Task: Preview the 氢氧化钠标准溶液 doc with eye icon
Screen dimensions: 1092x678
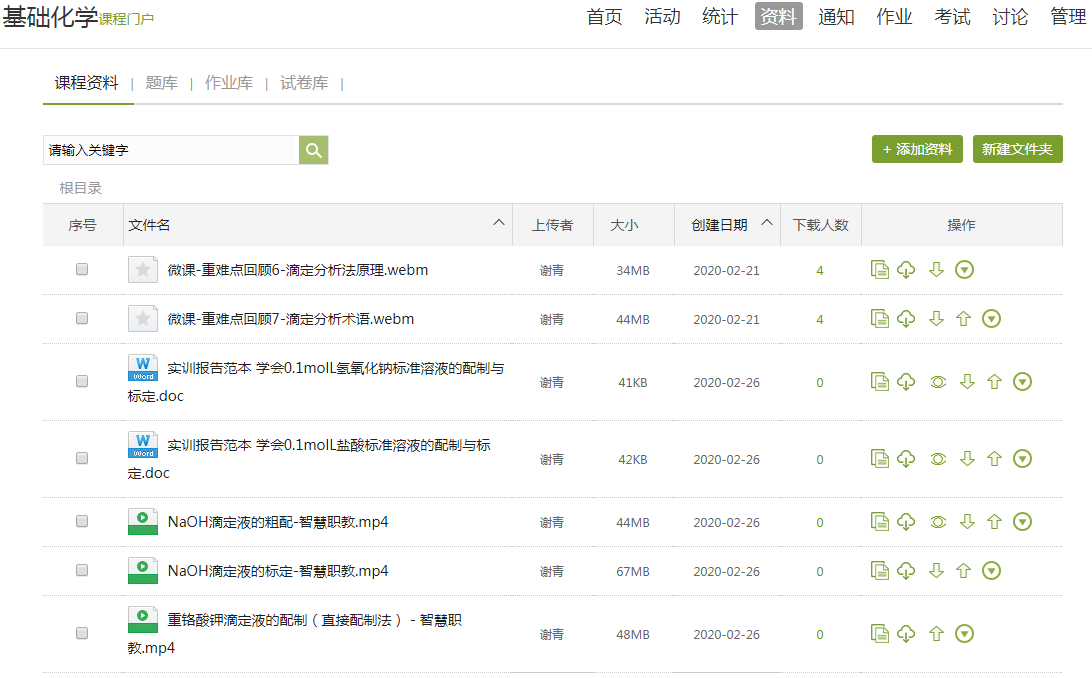Action: 938,382
